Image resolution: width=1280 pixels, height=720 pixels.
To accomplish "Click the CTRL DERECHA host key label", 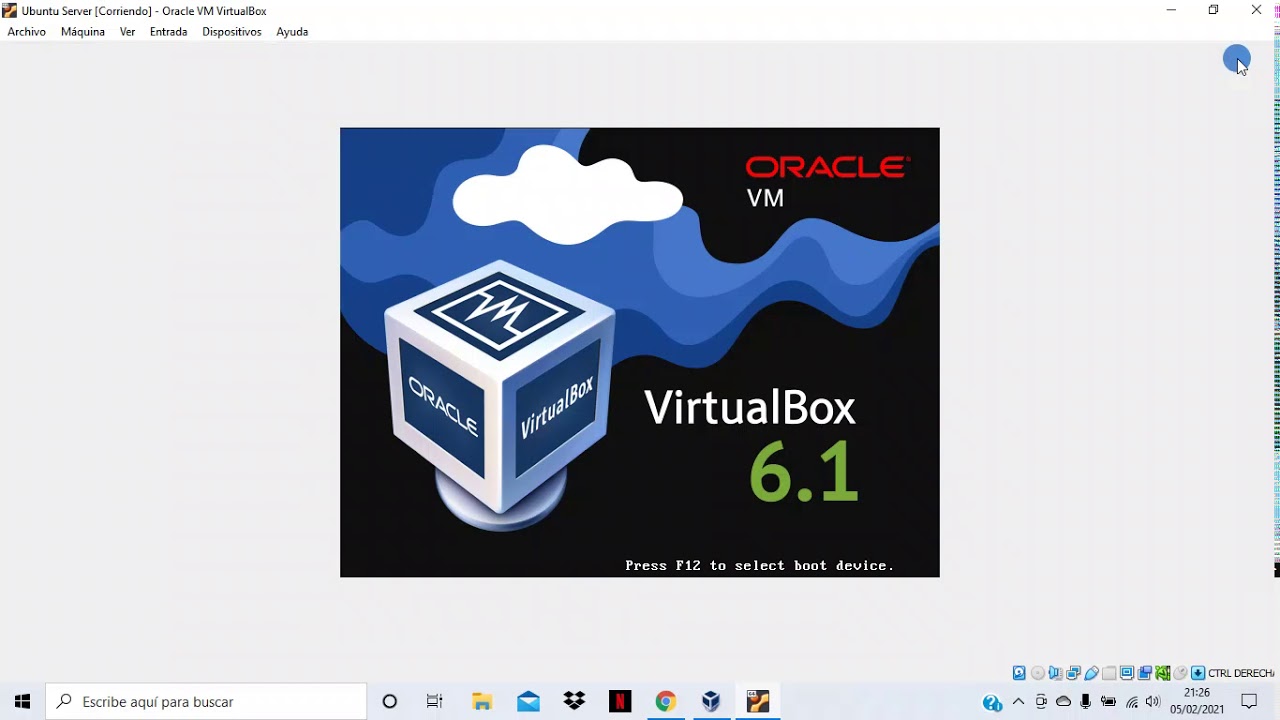I will tap(1241, 673).
